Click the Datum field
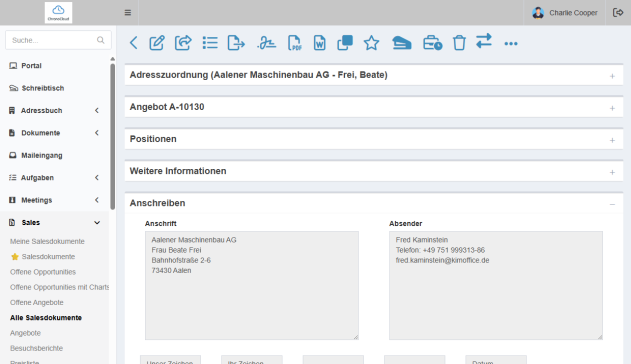The image size is (631, 364). pos(496,360)
